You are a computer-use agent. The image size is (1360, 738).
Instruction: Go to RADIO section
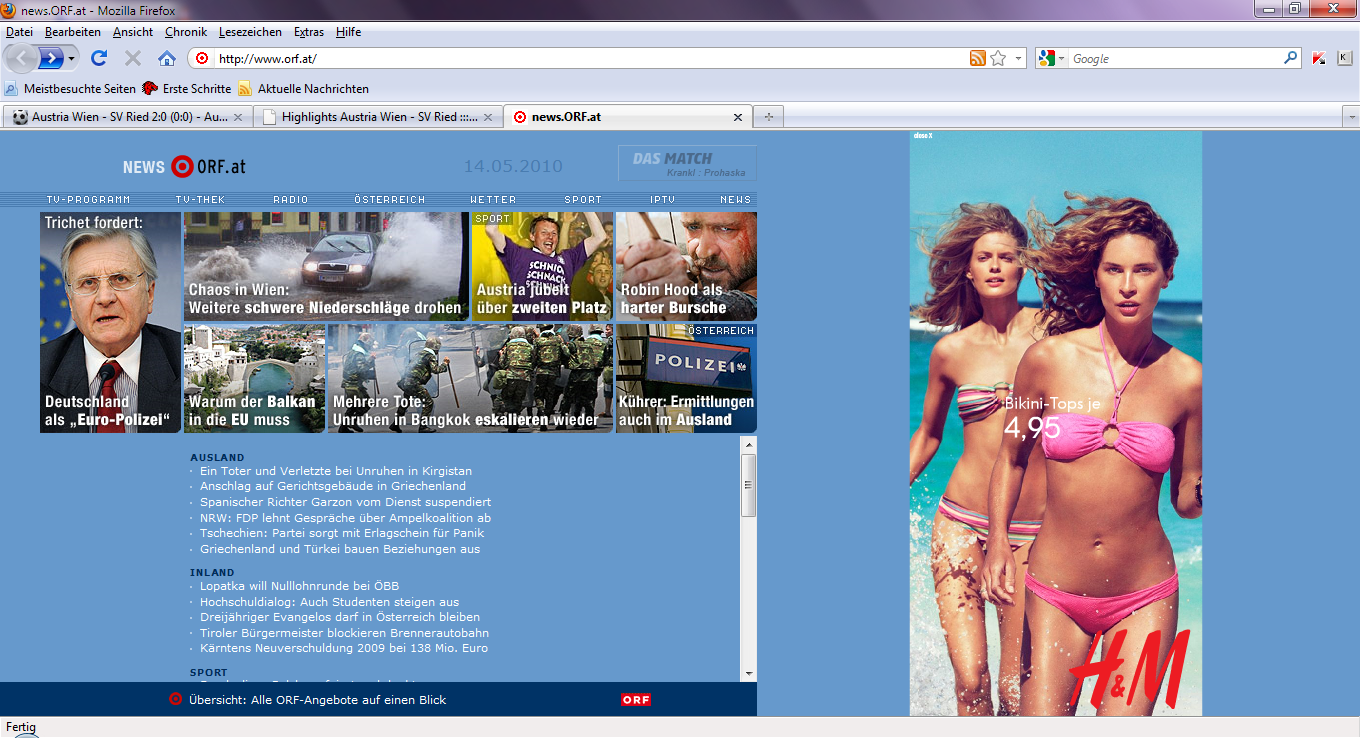[x=291, y=200]
